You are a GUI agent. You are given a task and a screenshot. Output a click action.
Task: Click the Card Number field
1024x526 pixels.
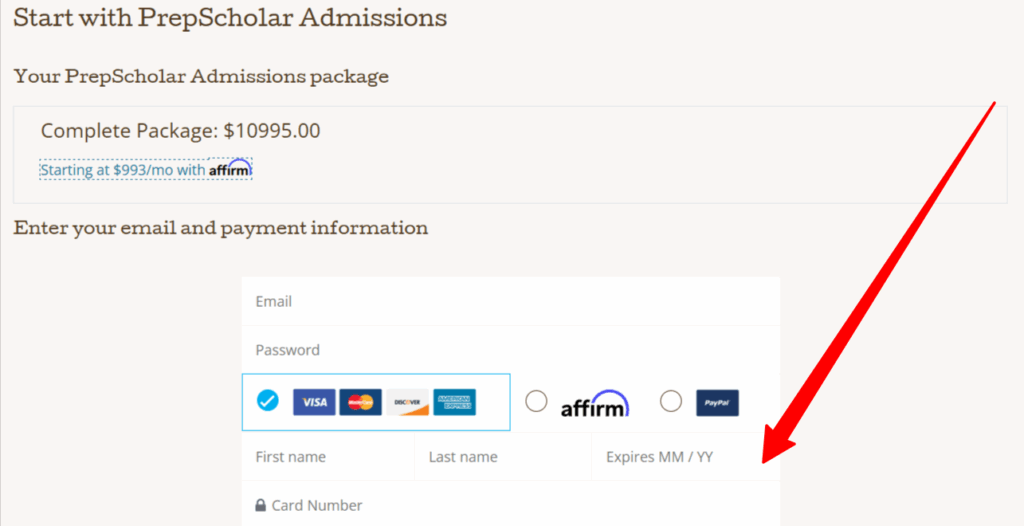point(511,504)
